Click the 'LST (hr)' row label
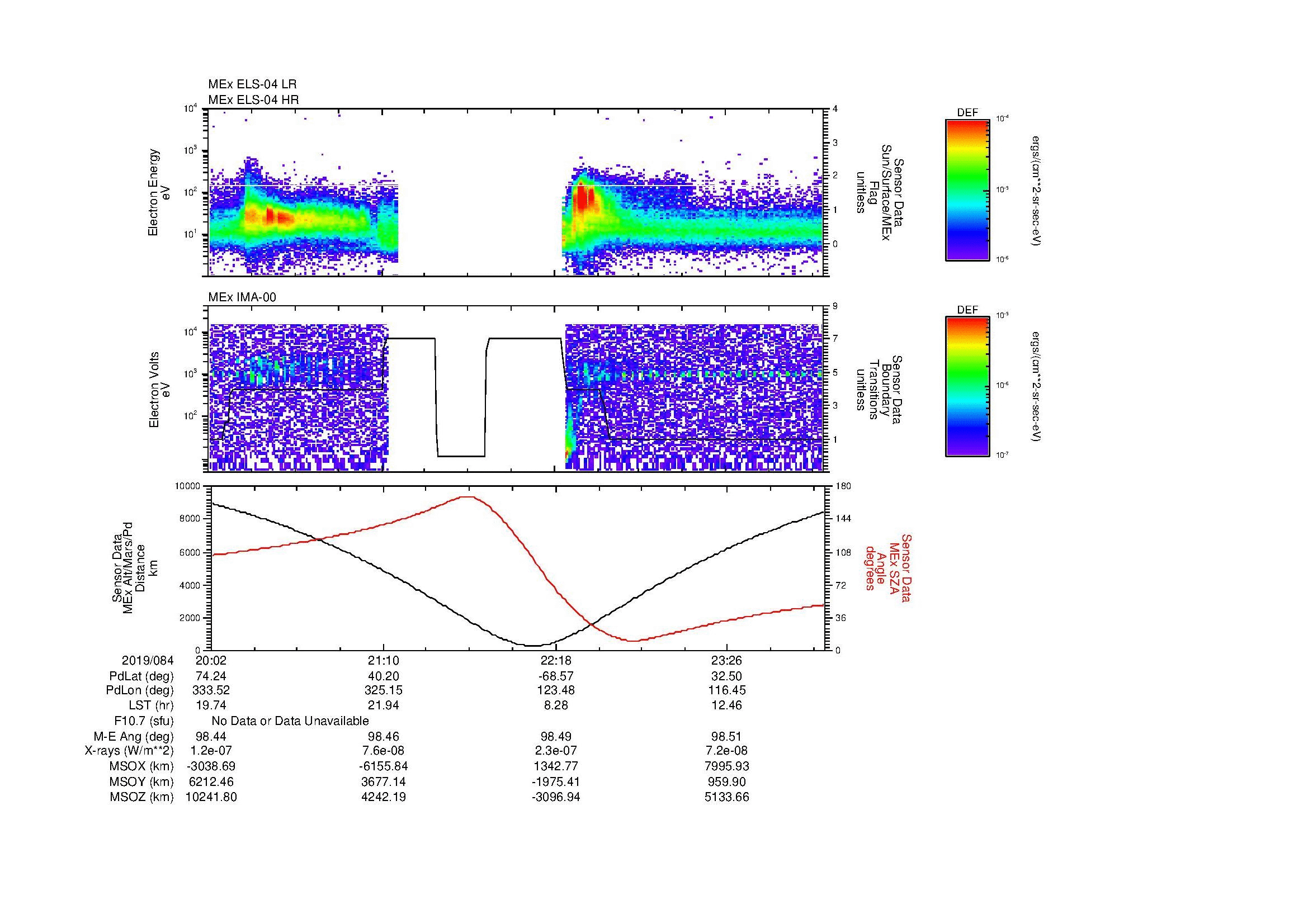 (151, 705)
